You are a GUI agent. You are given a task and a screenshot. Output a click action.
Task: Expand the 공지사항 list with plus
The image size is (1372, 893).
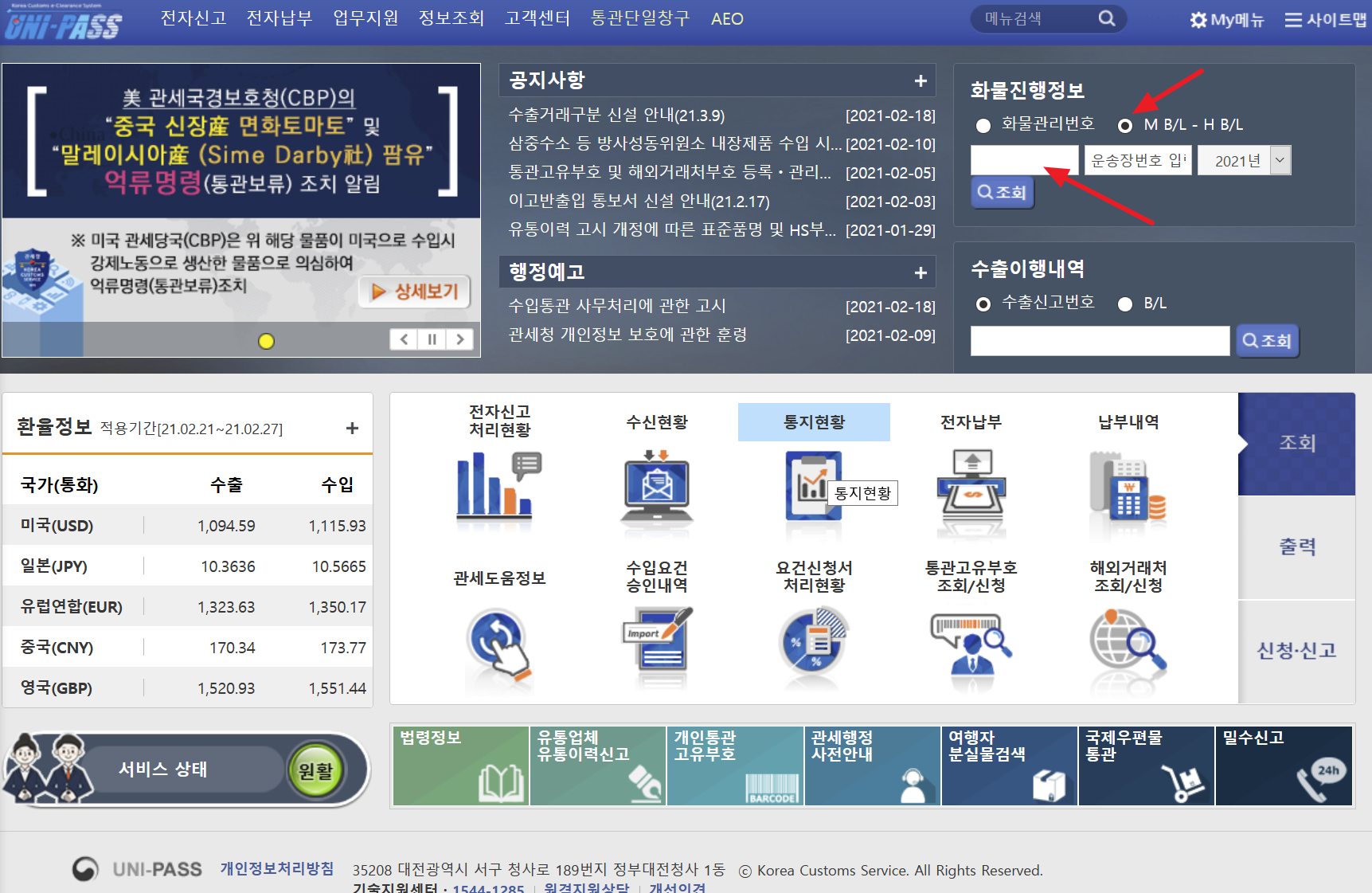point(921,80)
